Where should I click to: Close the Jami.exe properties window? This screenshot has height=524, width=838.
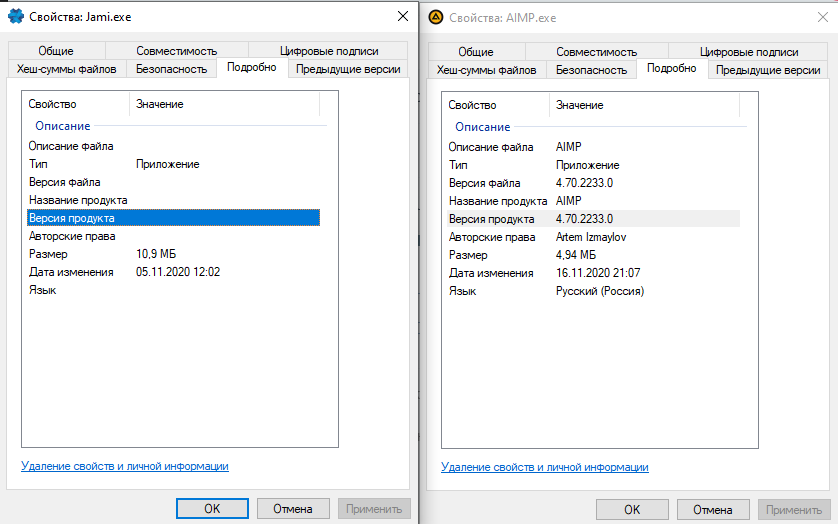click(x=403, y=17)
